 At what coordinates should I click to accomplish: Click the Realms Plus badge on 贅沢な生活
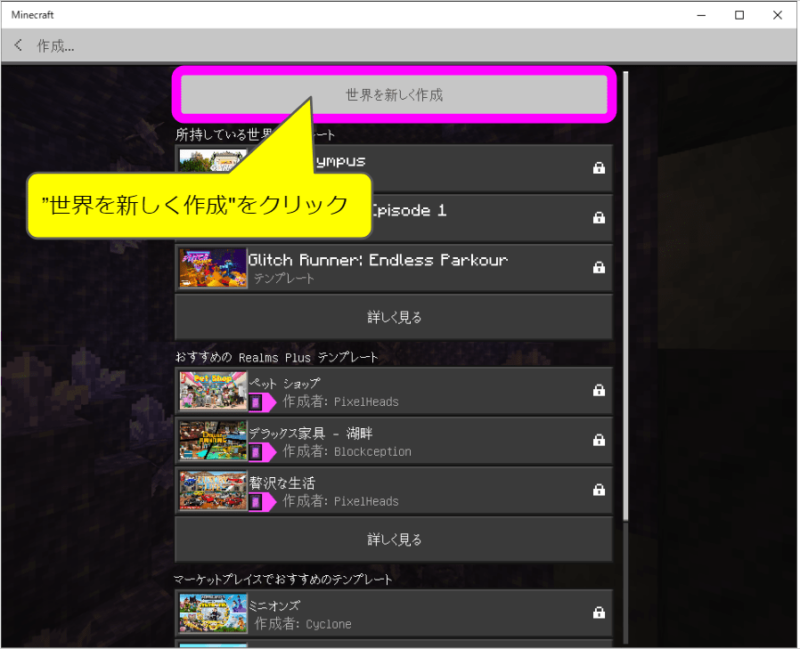point(262,502)
